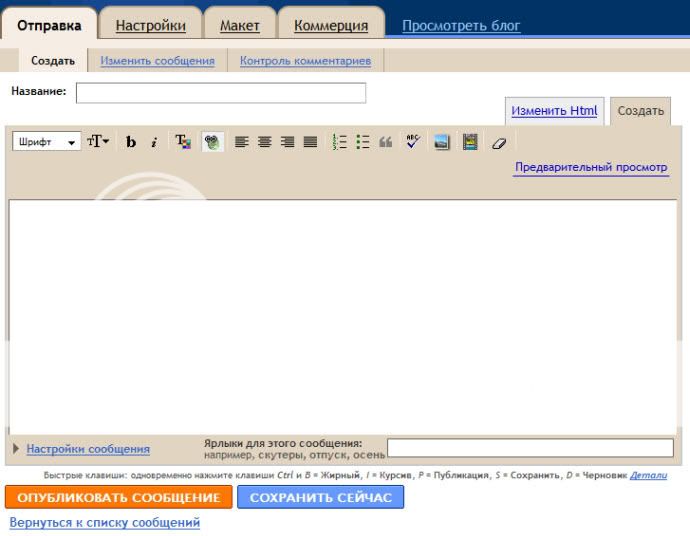Remove formatting with eraser icon

point(498,143)
